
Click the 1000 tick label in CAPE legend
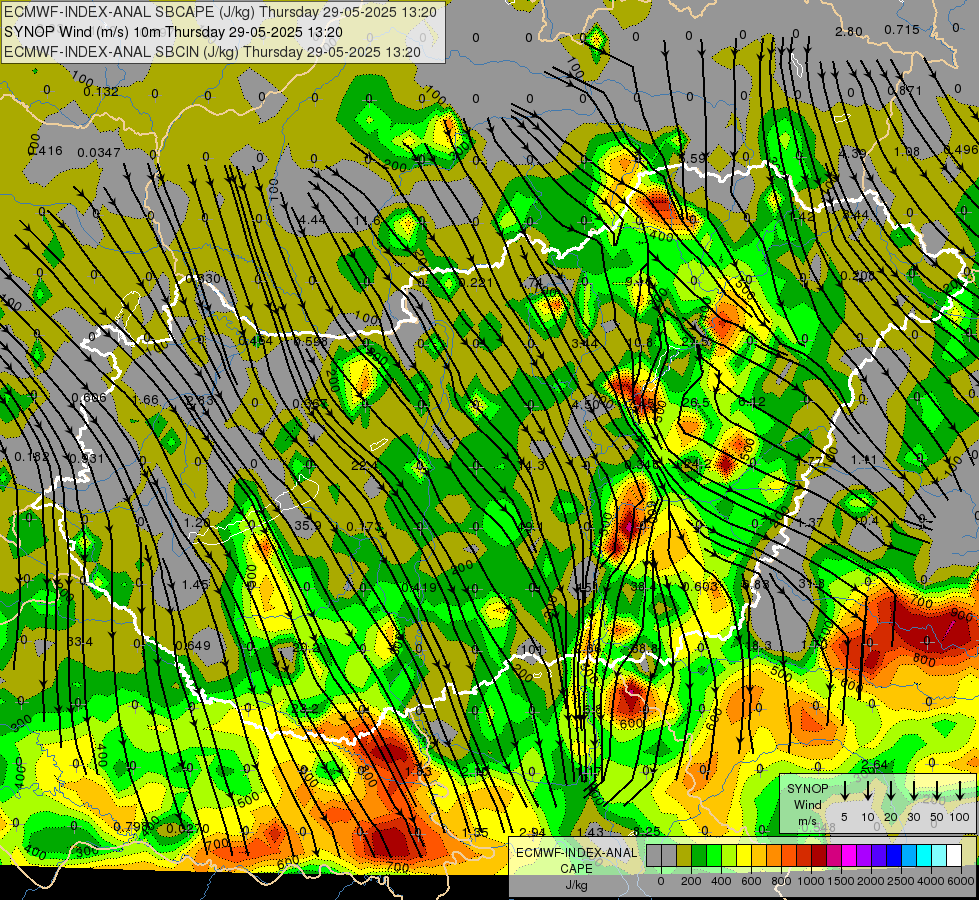(x=811, y=881)
